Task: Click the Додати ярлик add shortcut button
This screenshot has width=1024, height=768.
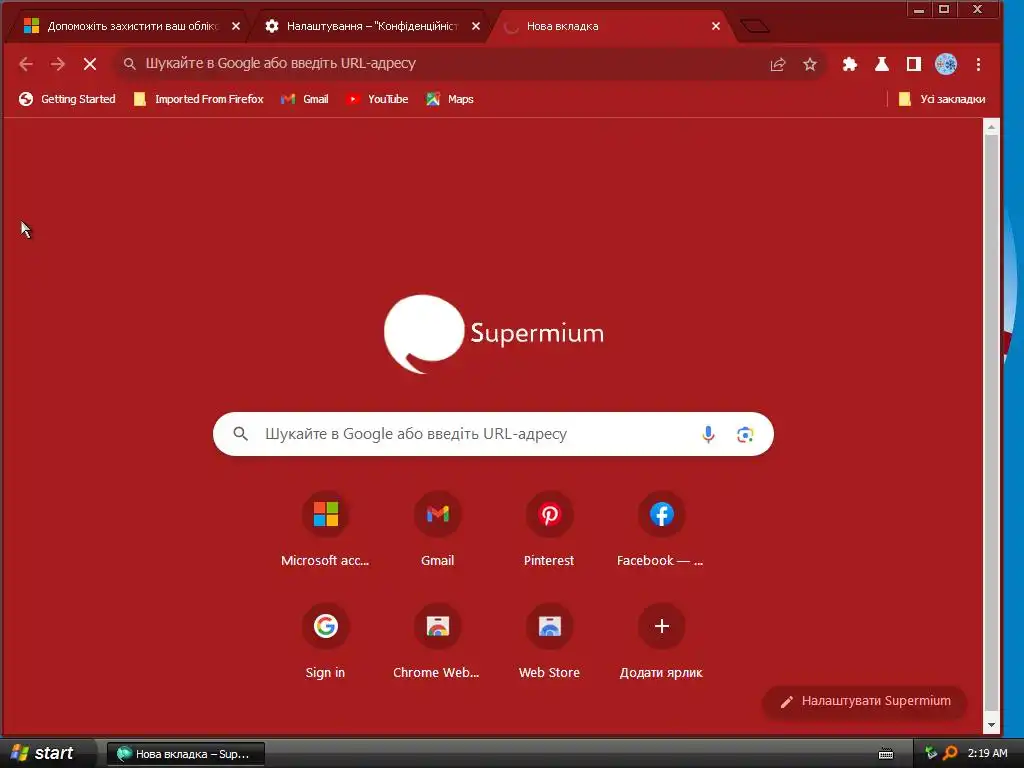Action: point(661,642)
